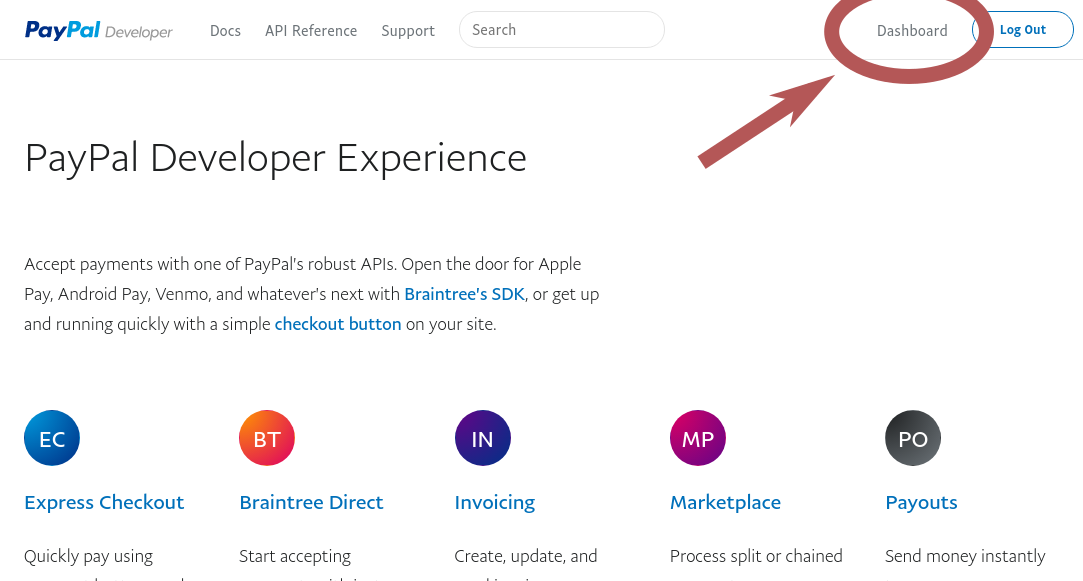The width and height of the screenshot is (1083, 581).
Task: Click the PayPal Developer logo
Action: coord(99,31)
